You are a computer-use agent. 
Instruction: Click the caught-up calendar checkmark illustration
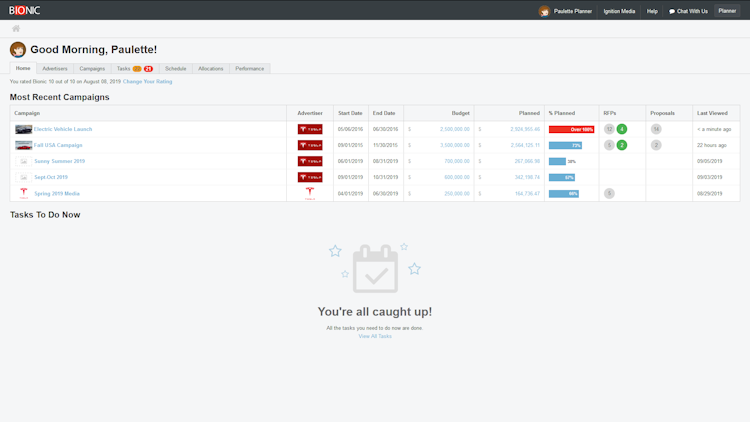pyautogui.click(x=375, y=268)
